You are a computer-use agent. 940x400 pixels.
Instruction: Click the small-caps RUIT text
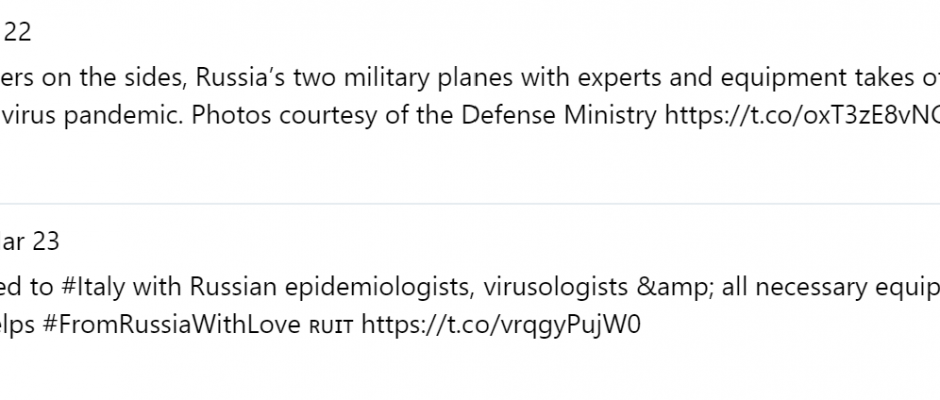point(331,327)
